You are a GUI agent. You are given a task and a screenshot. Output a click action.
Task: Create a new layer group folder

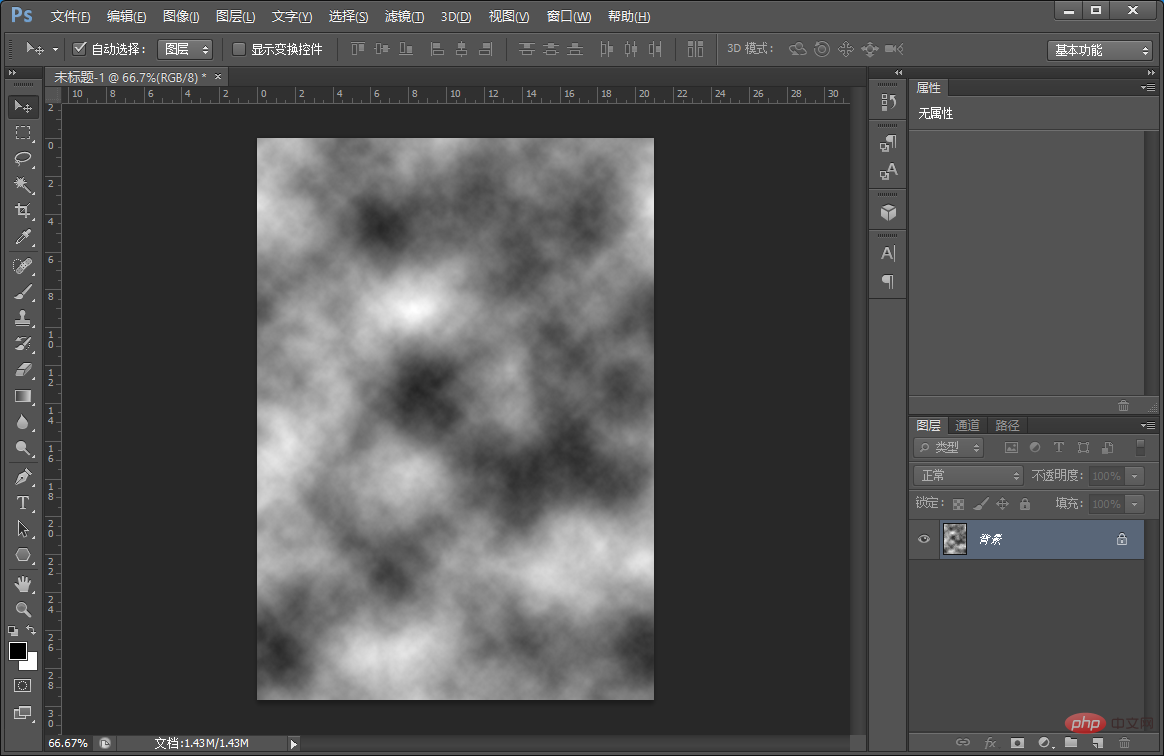(1070, 743)
